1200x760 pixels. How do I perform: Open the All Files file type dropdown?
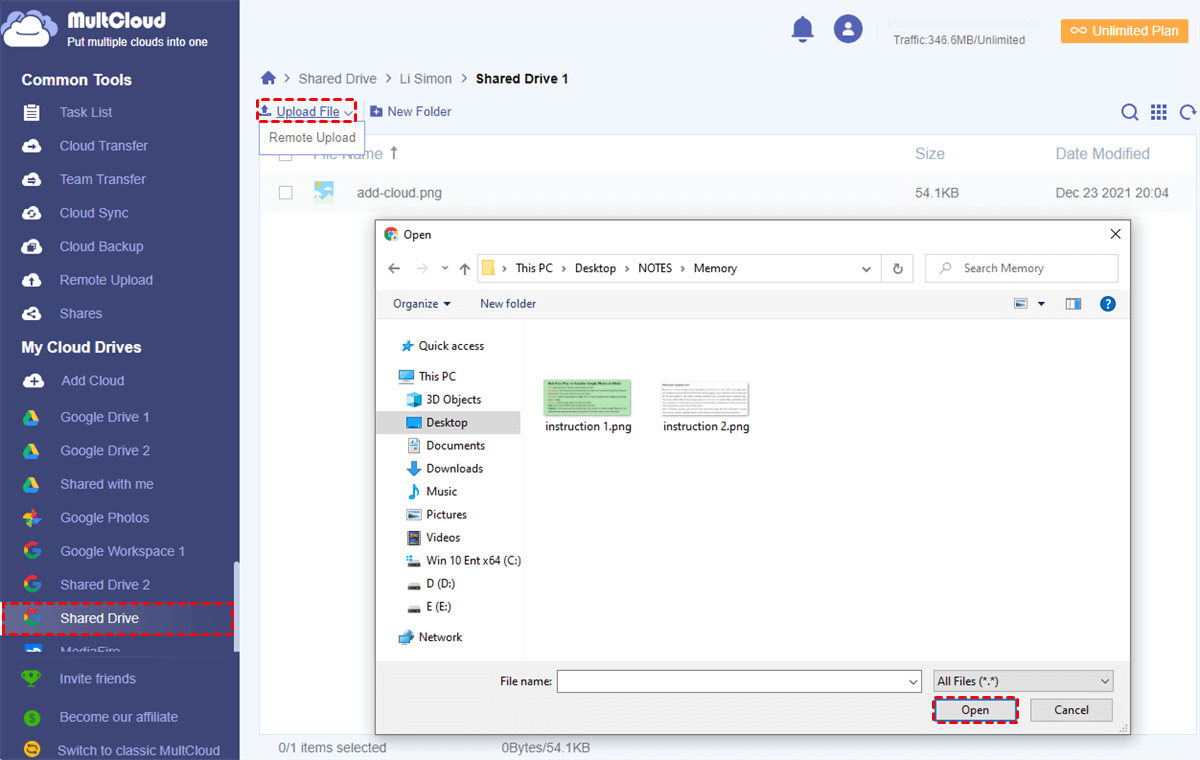point(1022,680)
